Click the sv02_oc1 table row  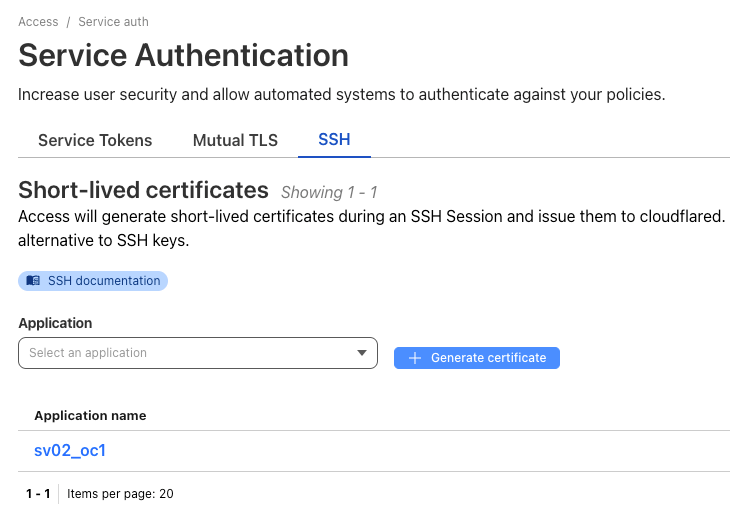pyautogui.click(x=374, y=451)
